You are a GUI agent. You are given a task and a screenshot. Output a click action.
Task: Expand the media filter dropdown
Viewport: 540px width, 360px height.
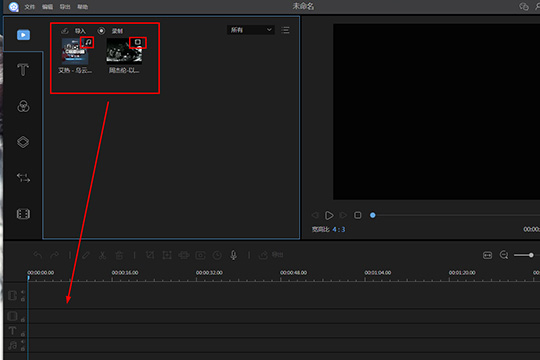(251, 30)
